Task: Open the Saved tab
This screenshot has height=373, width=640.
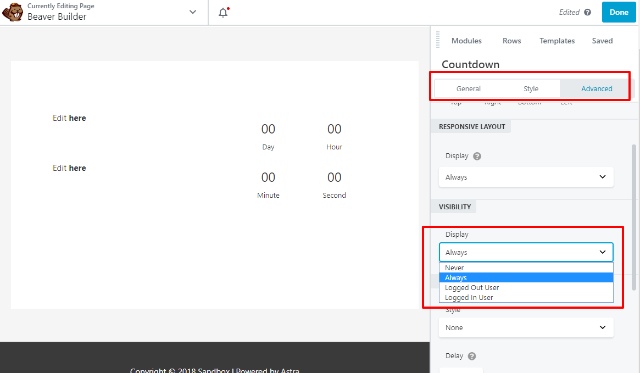Action: coord(602,41)
